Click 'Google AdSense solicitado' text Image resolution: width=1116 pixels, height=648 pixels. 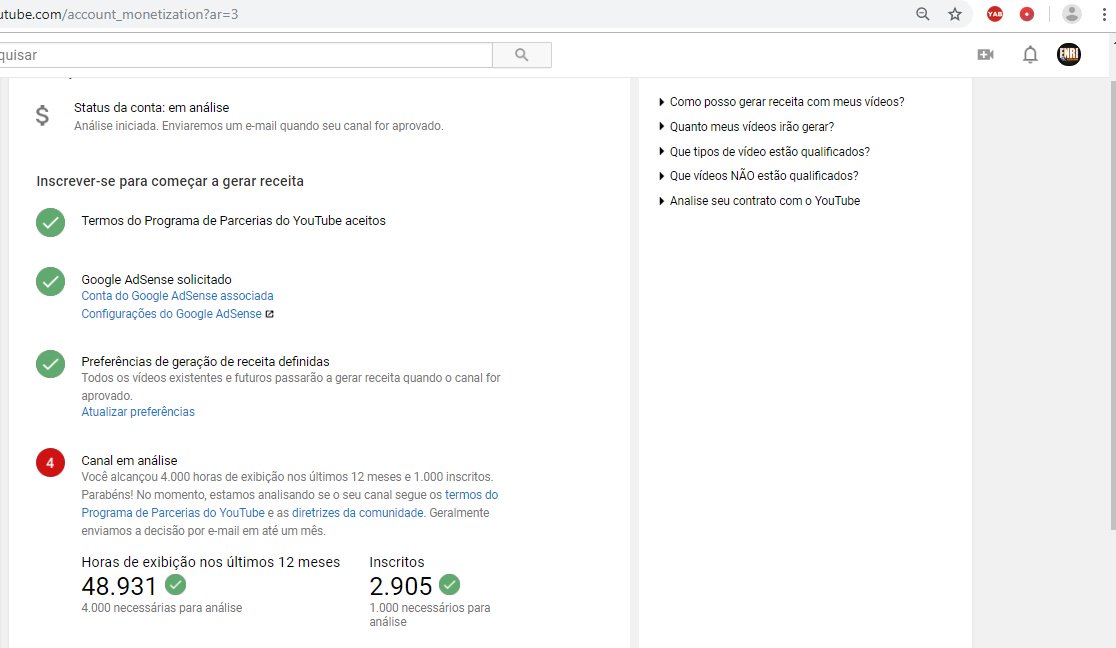pos(157,280)
